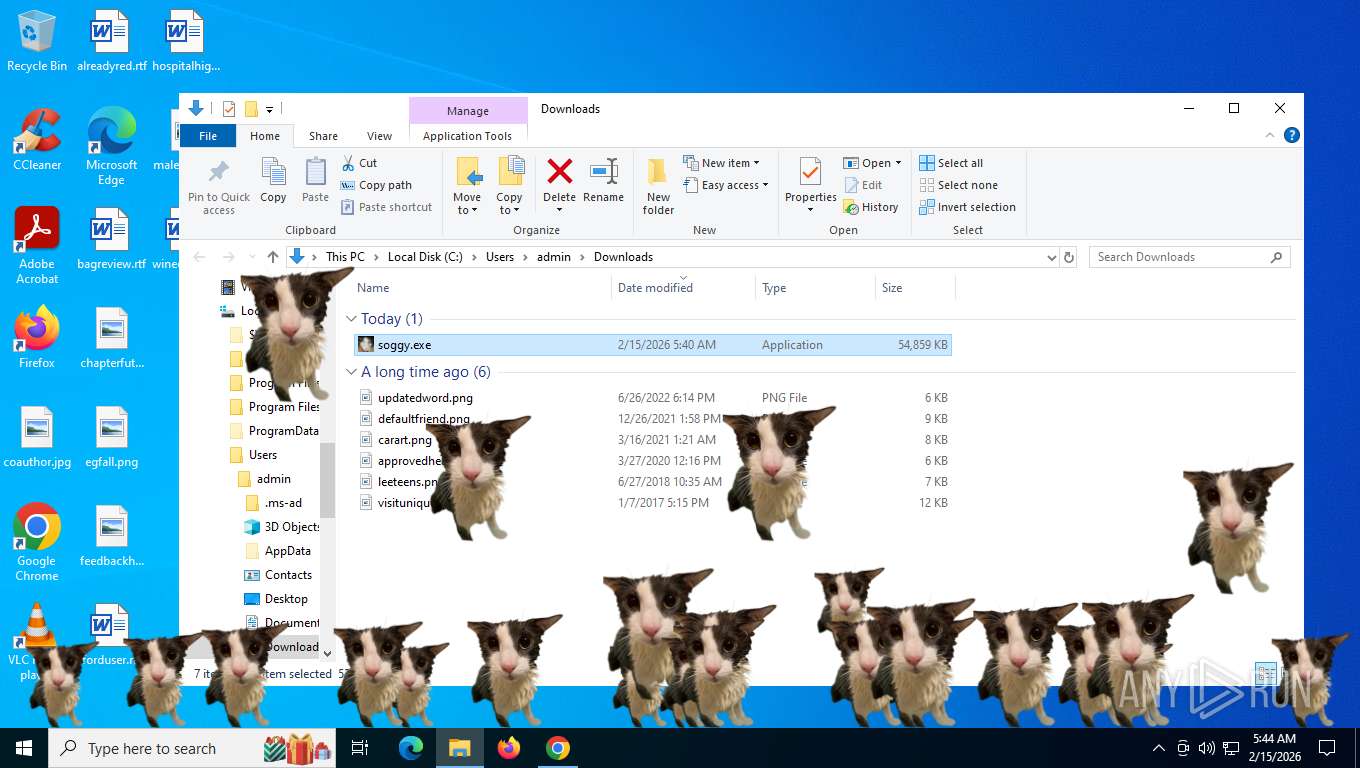
Task: Open Firefox from the taskbar
Action: (x=509, y=748)
